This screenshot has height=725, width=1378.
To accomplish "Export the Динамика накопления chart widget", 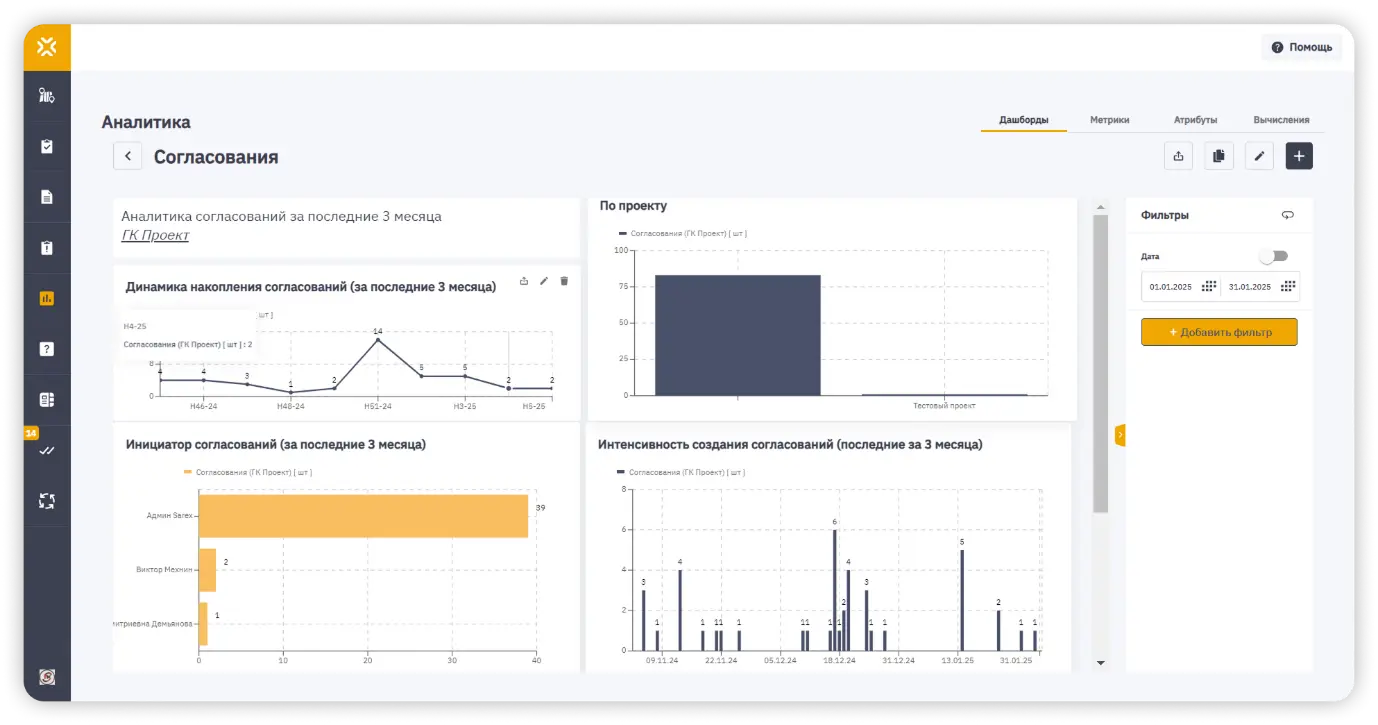I will pos(524,281).
